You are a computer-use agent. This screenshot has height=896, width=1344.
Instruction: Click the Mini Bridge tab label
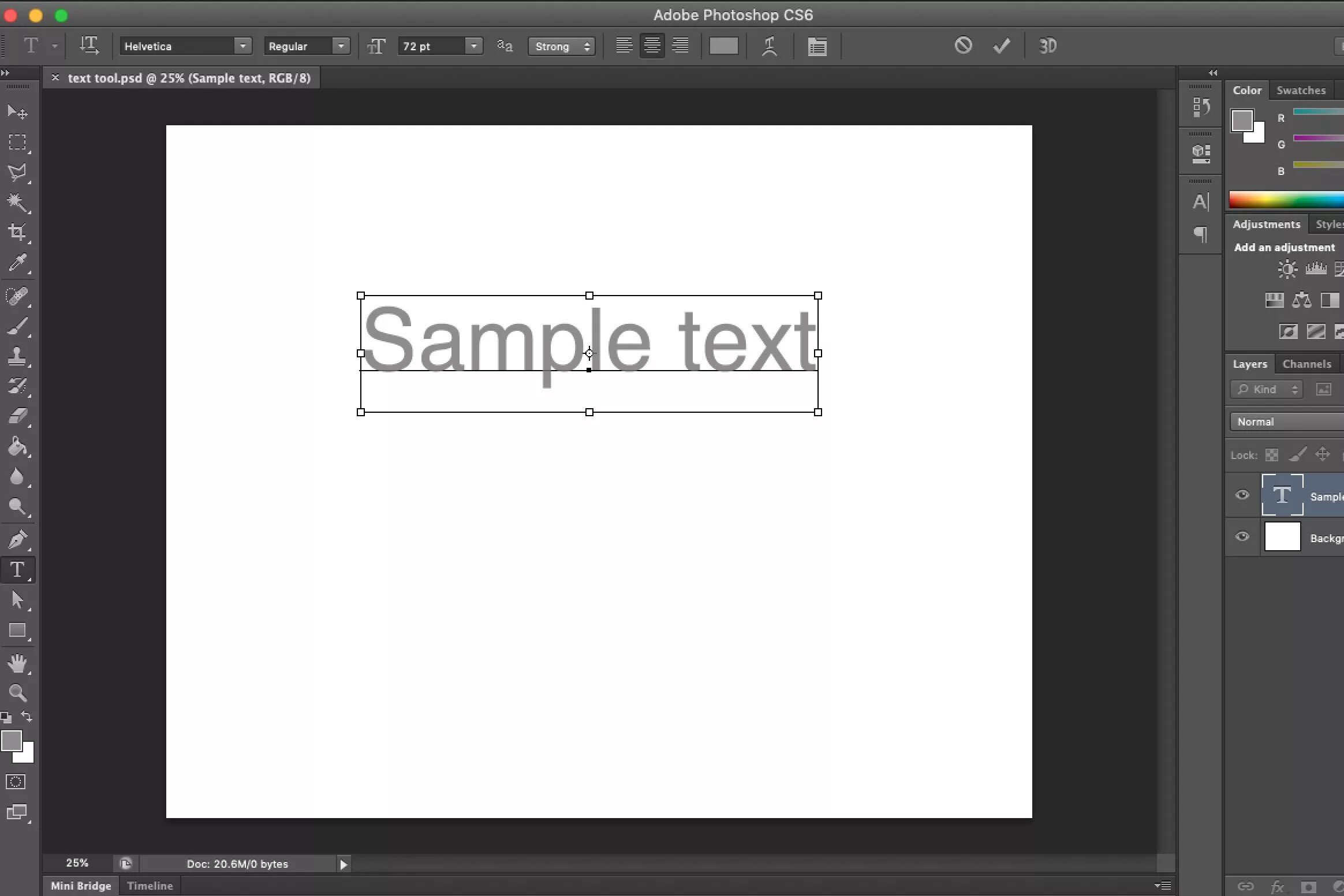click(x=80, y=885)
